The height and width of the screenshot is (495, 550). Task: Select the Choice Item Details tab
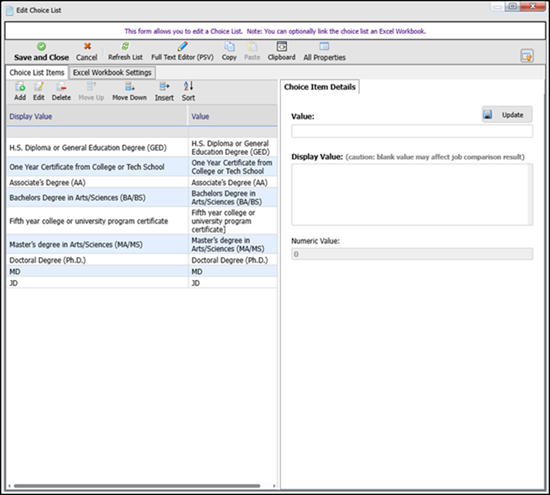point(320,87)
